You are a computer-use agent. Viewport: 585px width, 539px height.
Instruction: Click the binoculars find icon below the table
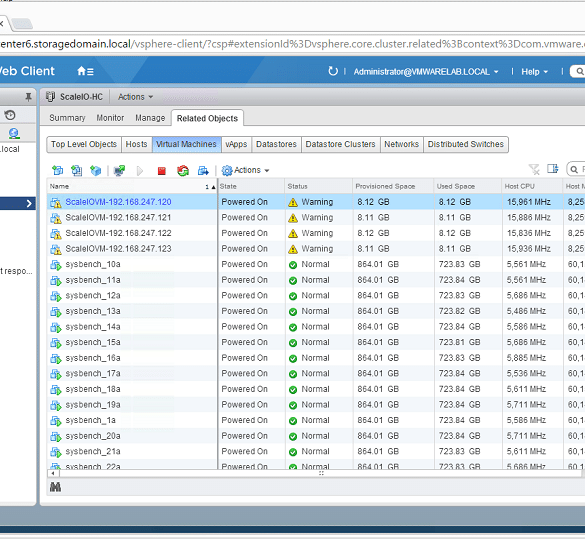coord(55,487)
